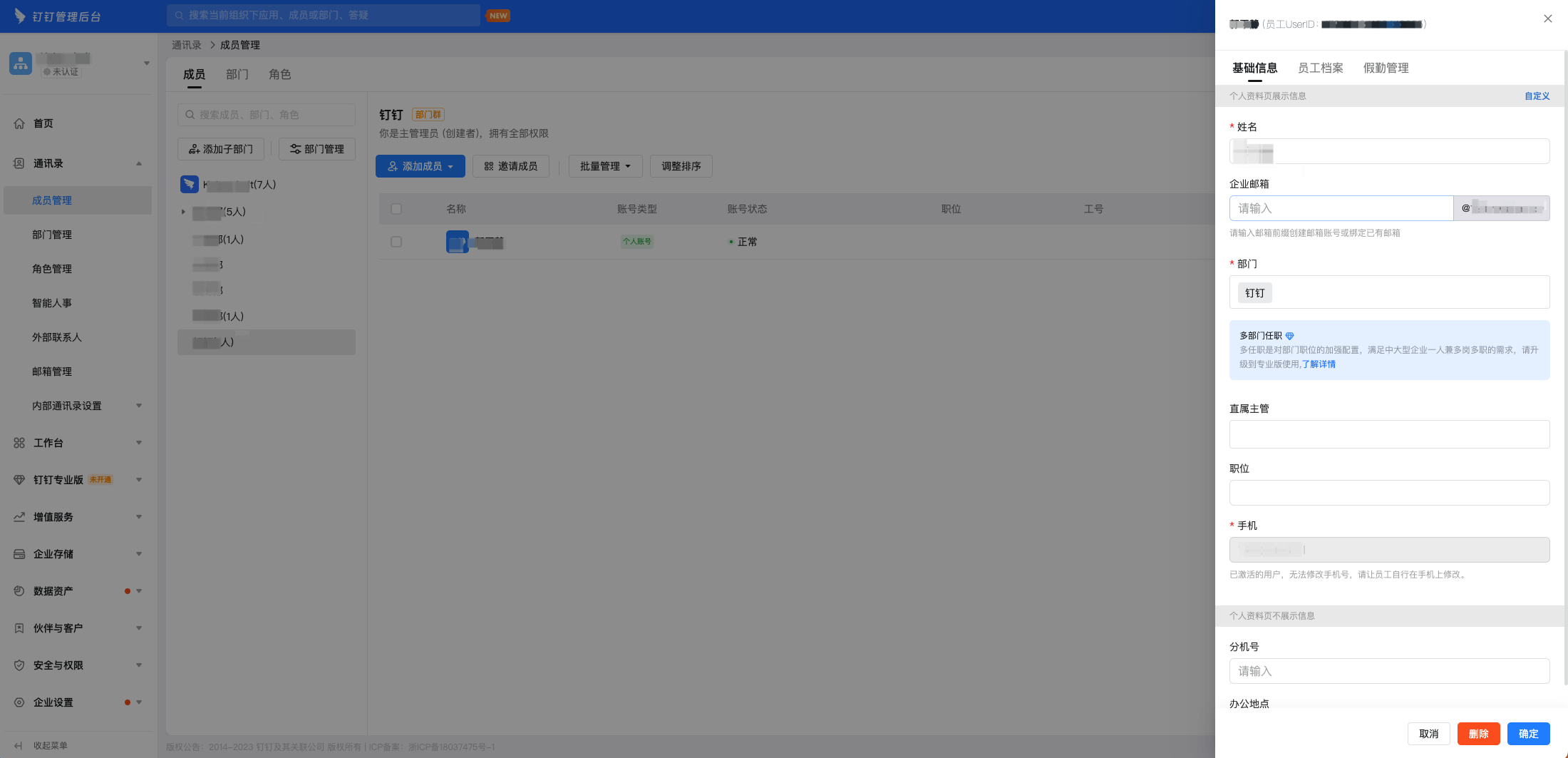Click the 伙伴与客户 icon
Viewport: 1568px width, 758px height.
click(x=19, y=628)
